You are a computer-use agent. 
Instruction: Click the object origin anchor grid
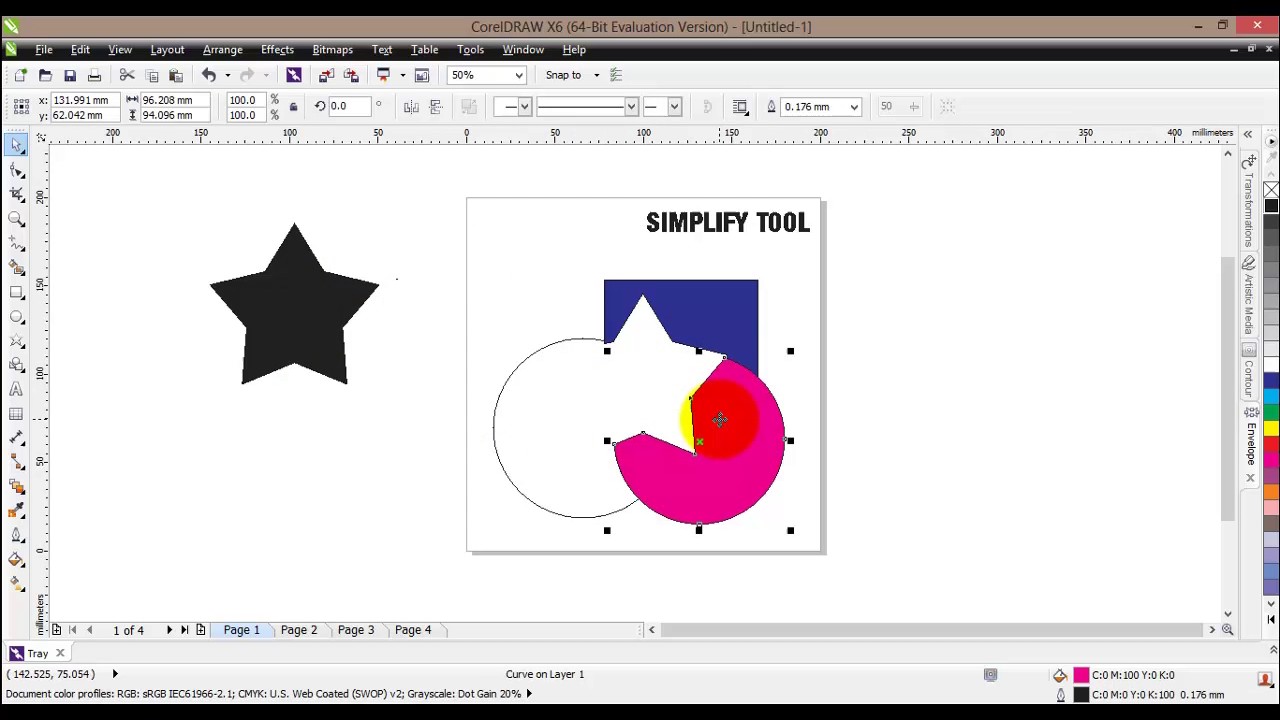pyautogui.click(x=21, y=106)
